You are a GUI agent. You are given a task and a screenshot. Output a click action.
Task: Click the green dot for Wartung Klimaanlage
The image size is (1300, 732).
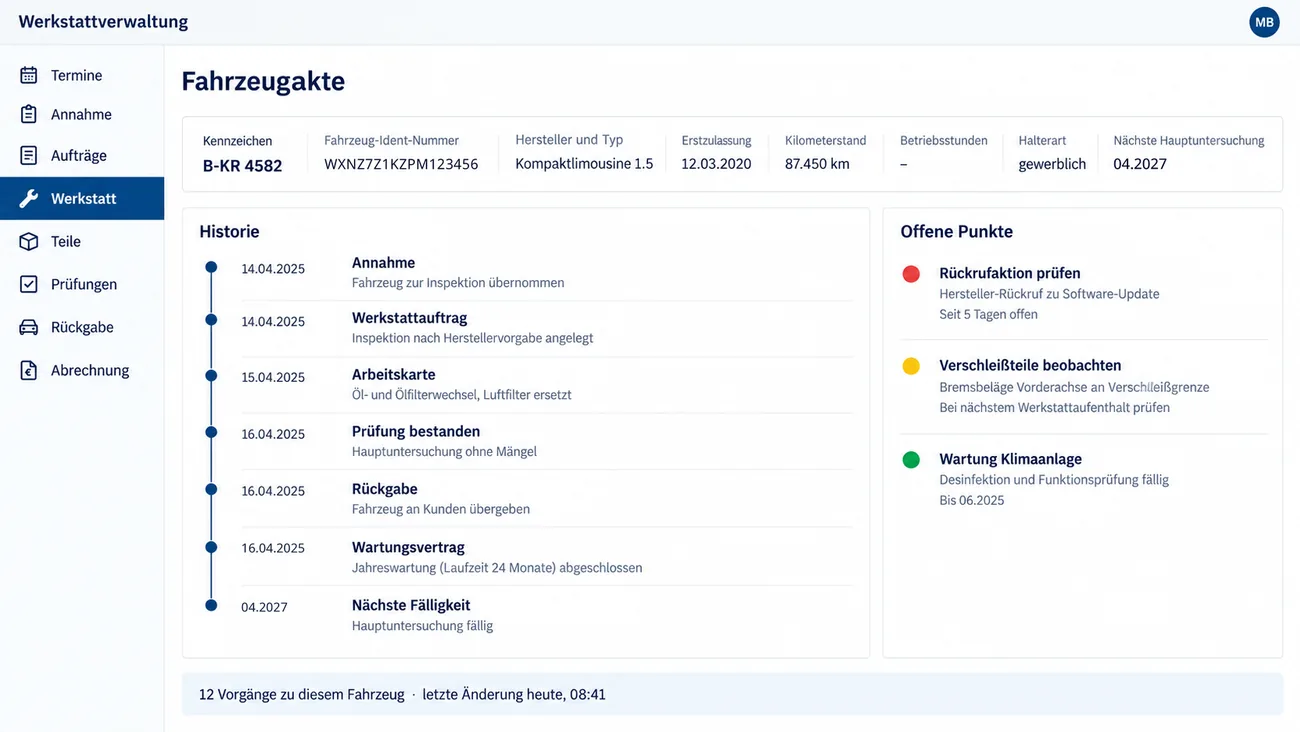pos(911,460)
